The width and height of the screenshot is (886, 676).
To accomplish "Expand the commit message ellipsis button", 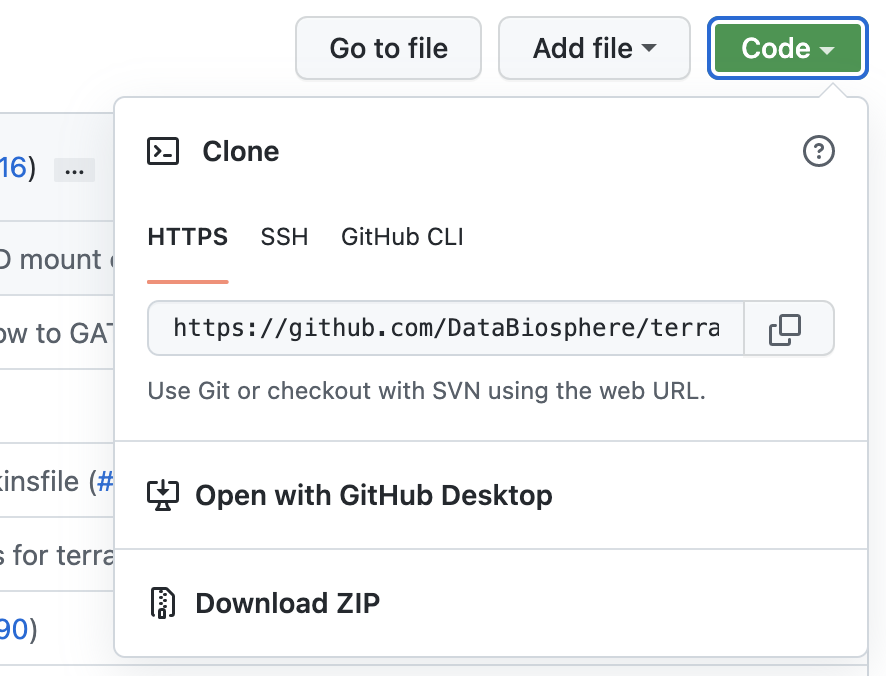I will click(75, 170).
